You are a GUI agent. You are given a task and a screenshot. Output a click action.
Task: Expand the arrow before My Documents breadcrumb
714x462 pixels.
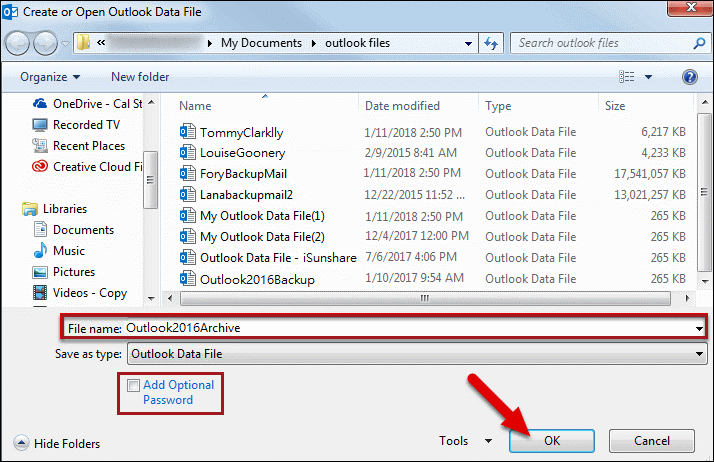pos(209,43)
